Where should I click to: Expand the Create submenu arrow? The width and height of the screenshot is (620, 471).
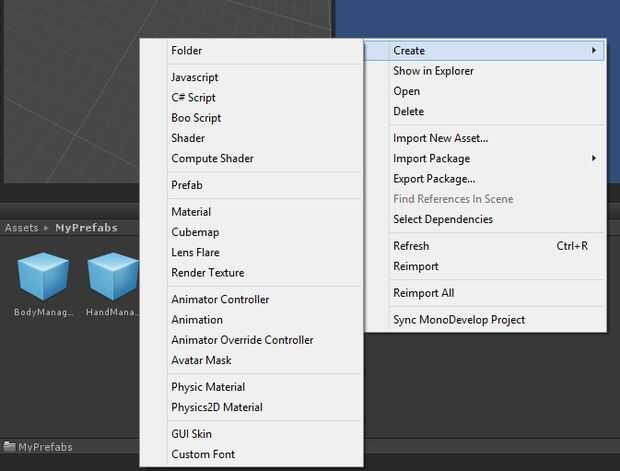(x=594, y=51)
